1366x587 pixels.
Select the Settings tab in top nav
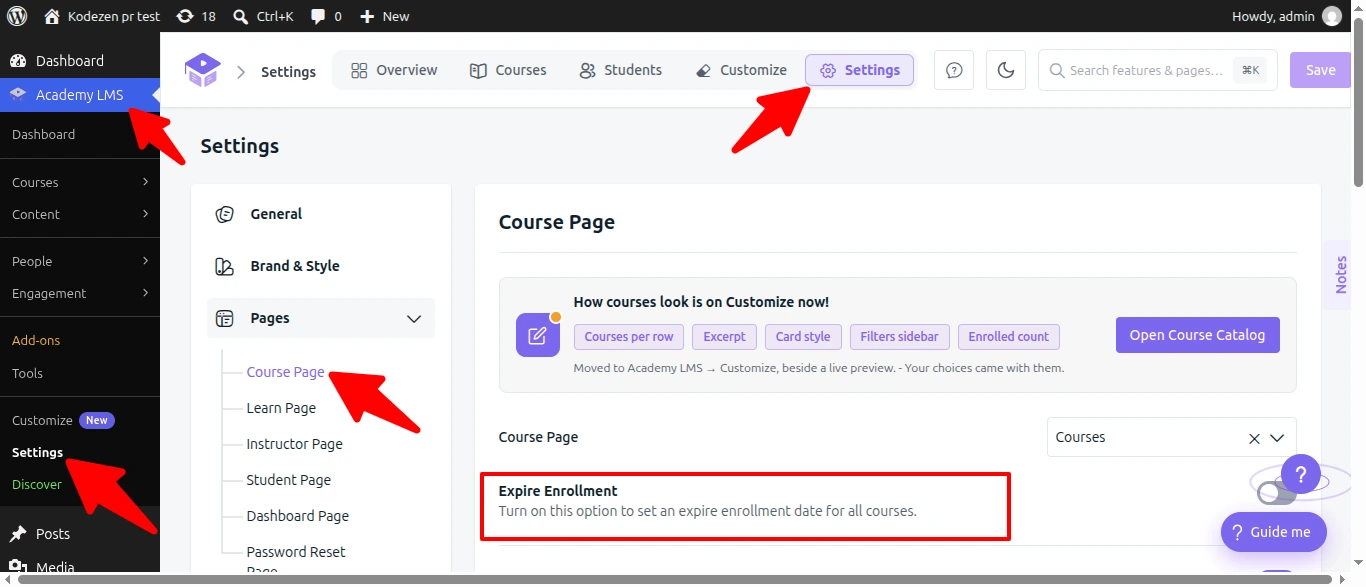point(860,70)
